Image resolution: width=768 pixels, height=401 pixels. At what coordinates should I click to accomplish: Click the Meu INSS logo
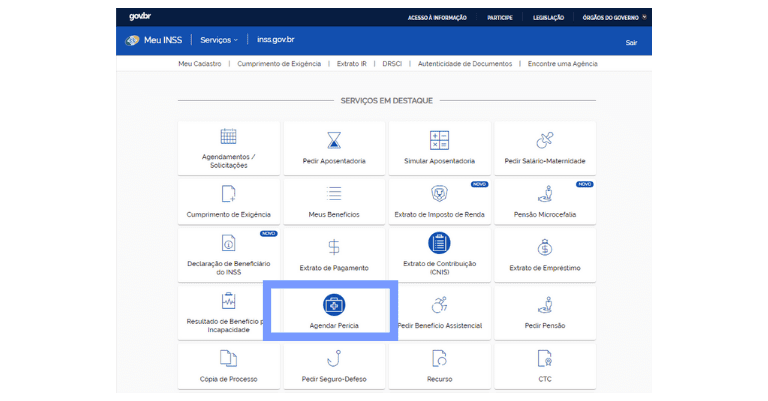pos(156,41)
